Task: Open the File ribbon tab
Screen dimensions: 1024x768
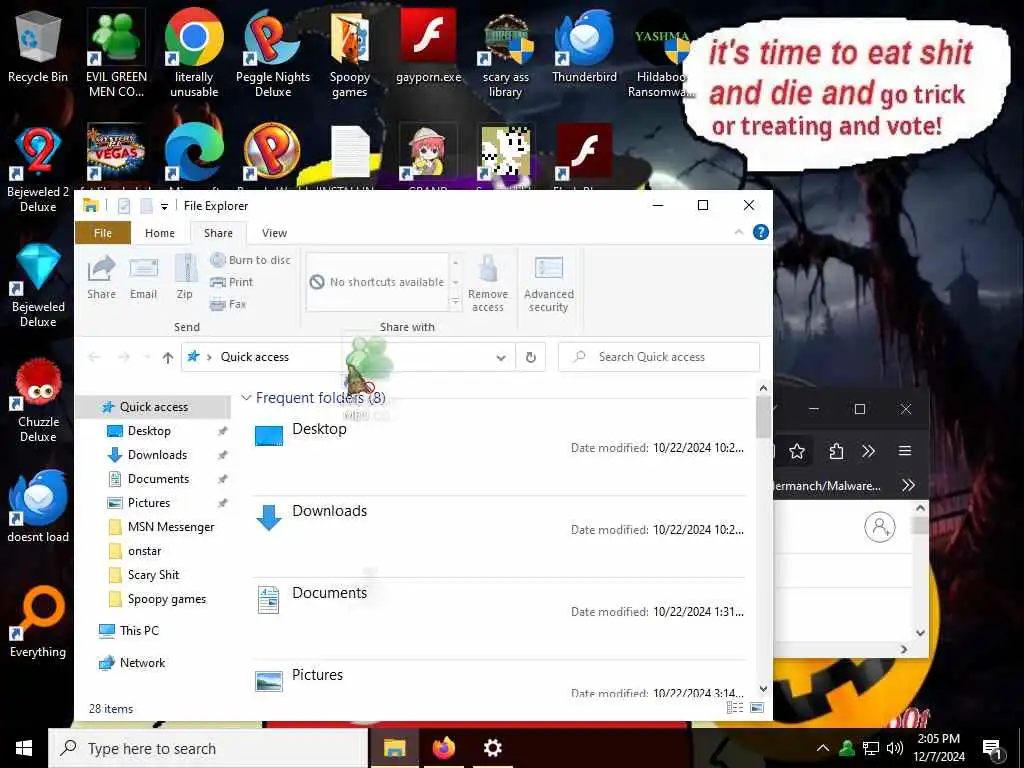Action: point(103,233)
